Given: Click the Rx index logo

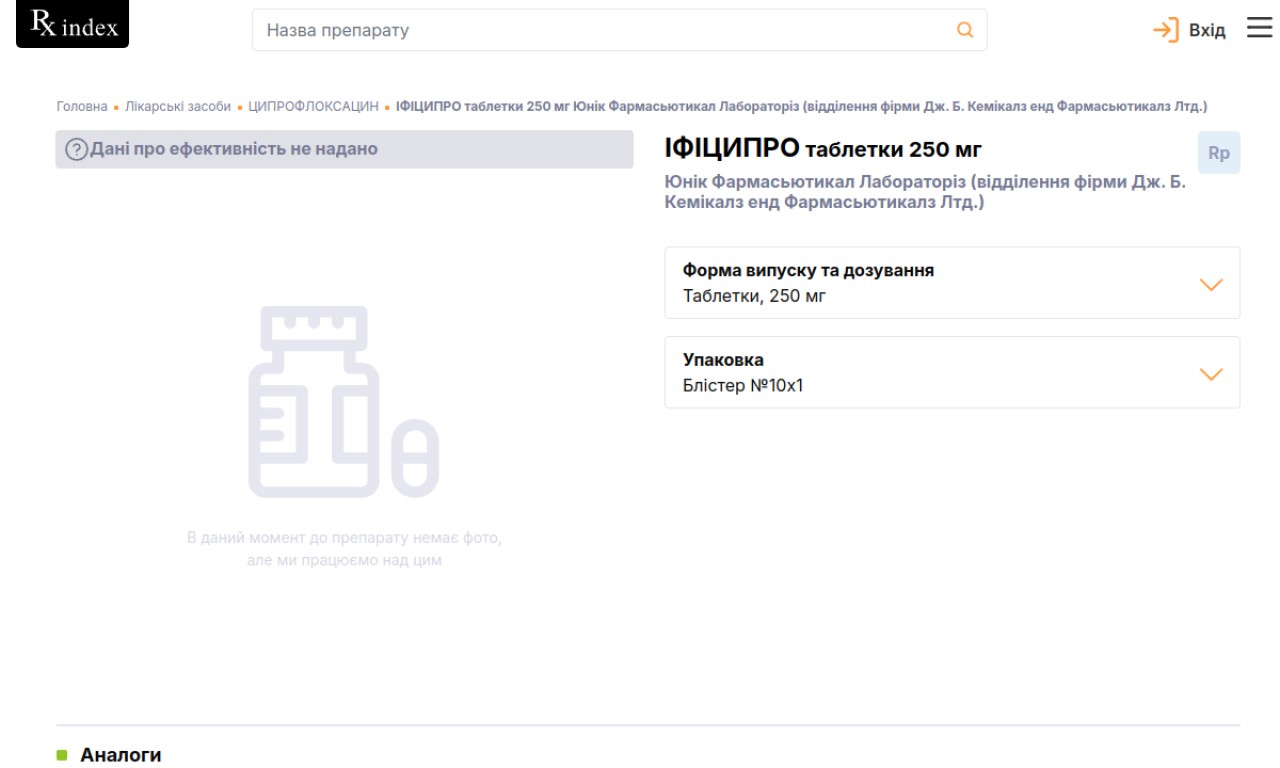Looking at the screenshot, I should point(73,25).
